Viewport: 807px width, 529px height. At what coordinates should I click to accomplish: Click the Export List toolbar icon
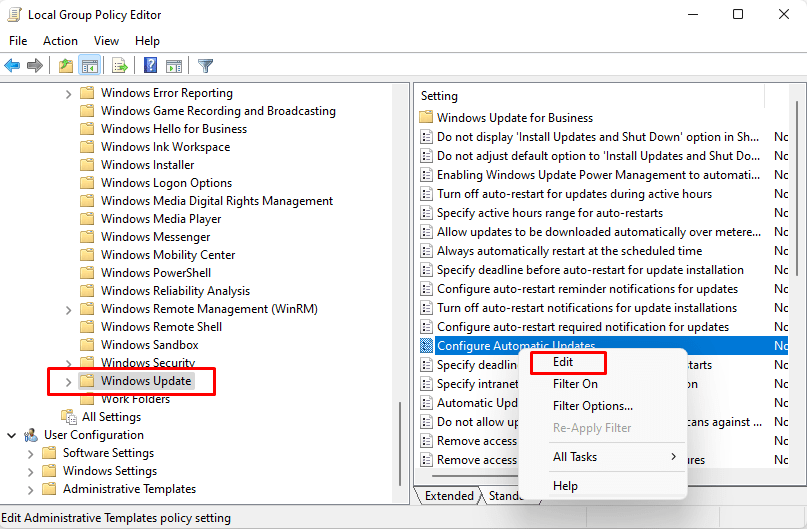coord(119,65)
